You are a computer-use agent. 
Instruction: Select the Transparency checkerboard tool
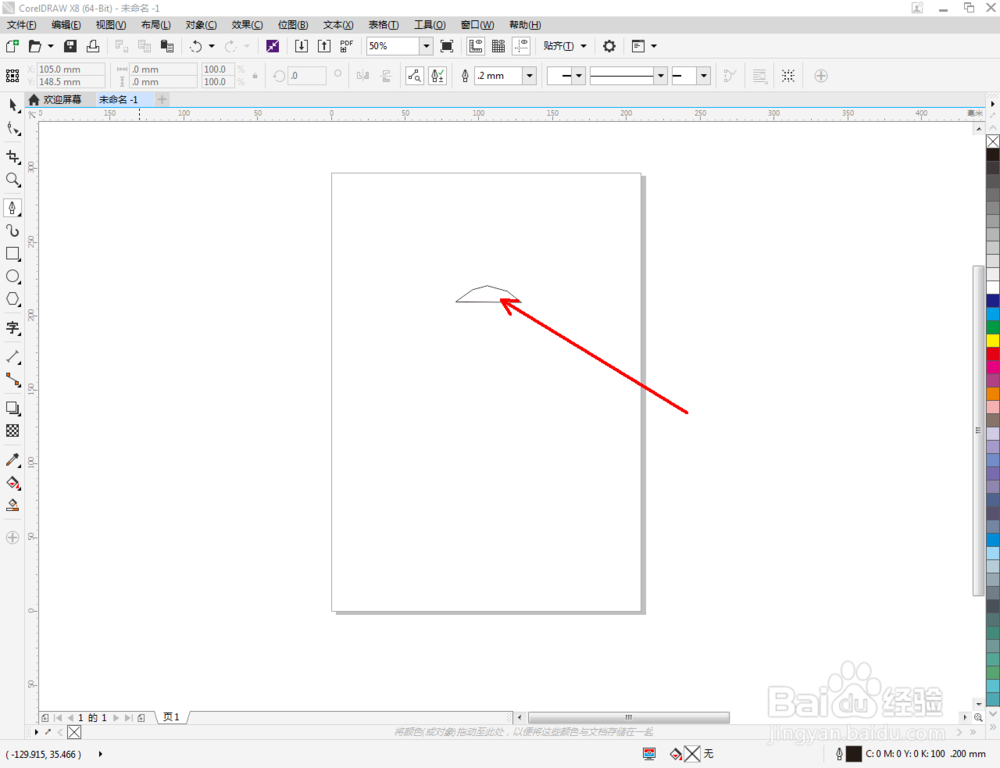pyautogui.click(x=13, y=431)
